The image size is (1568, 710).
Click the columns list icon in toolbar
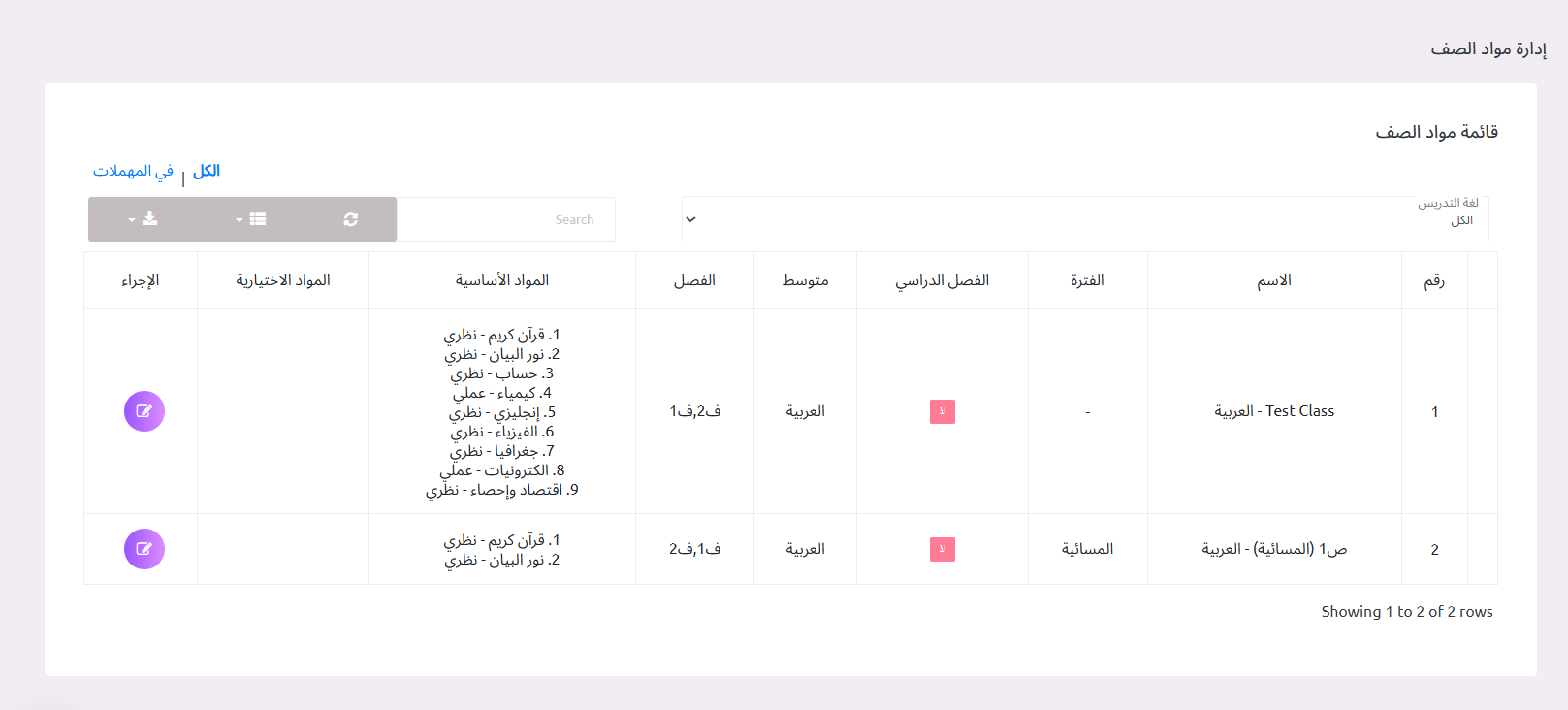point(258,219)
